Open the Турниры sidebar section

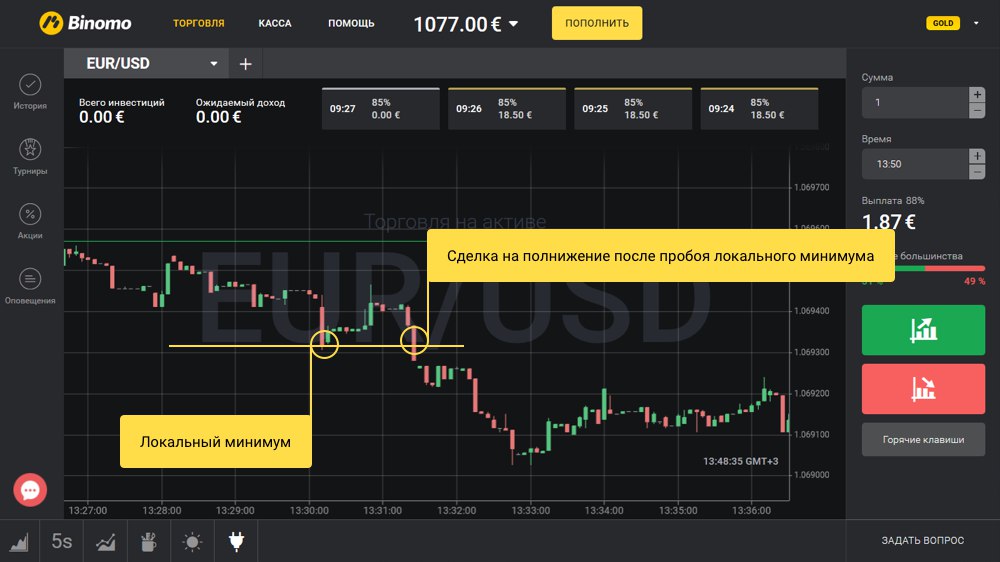click(x=30, y=157)
